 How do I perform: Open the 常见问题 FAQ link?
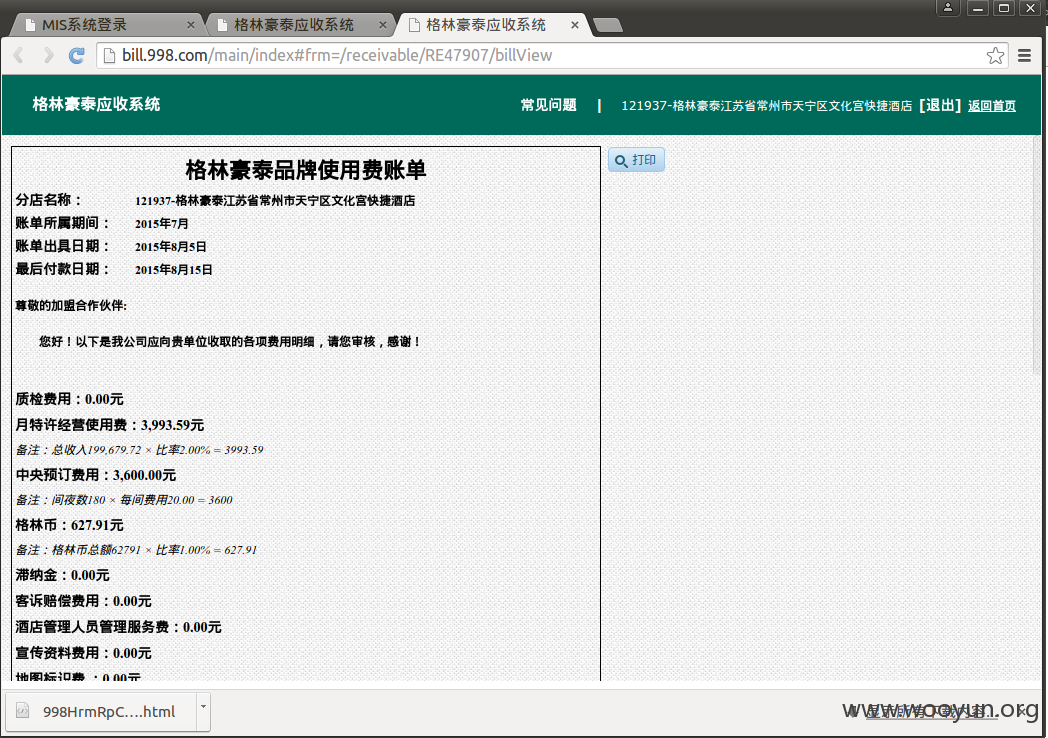pyautogui.click(x=548, y=105)
